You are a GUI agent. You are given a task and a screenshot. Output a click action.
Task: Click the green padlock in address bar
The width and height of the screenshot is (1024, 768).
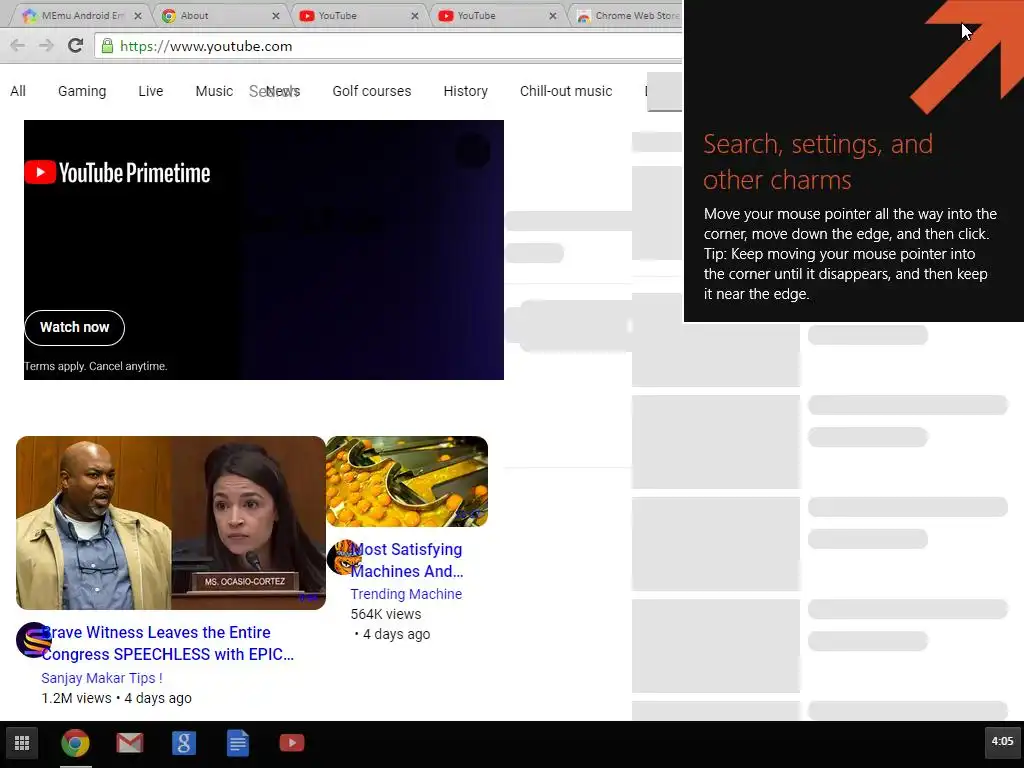(107, 46)
